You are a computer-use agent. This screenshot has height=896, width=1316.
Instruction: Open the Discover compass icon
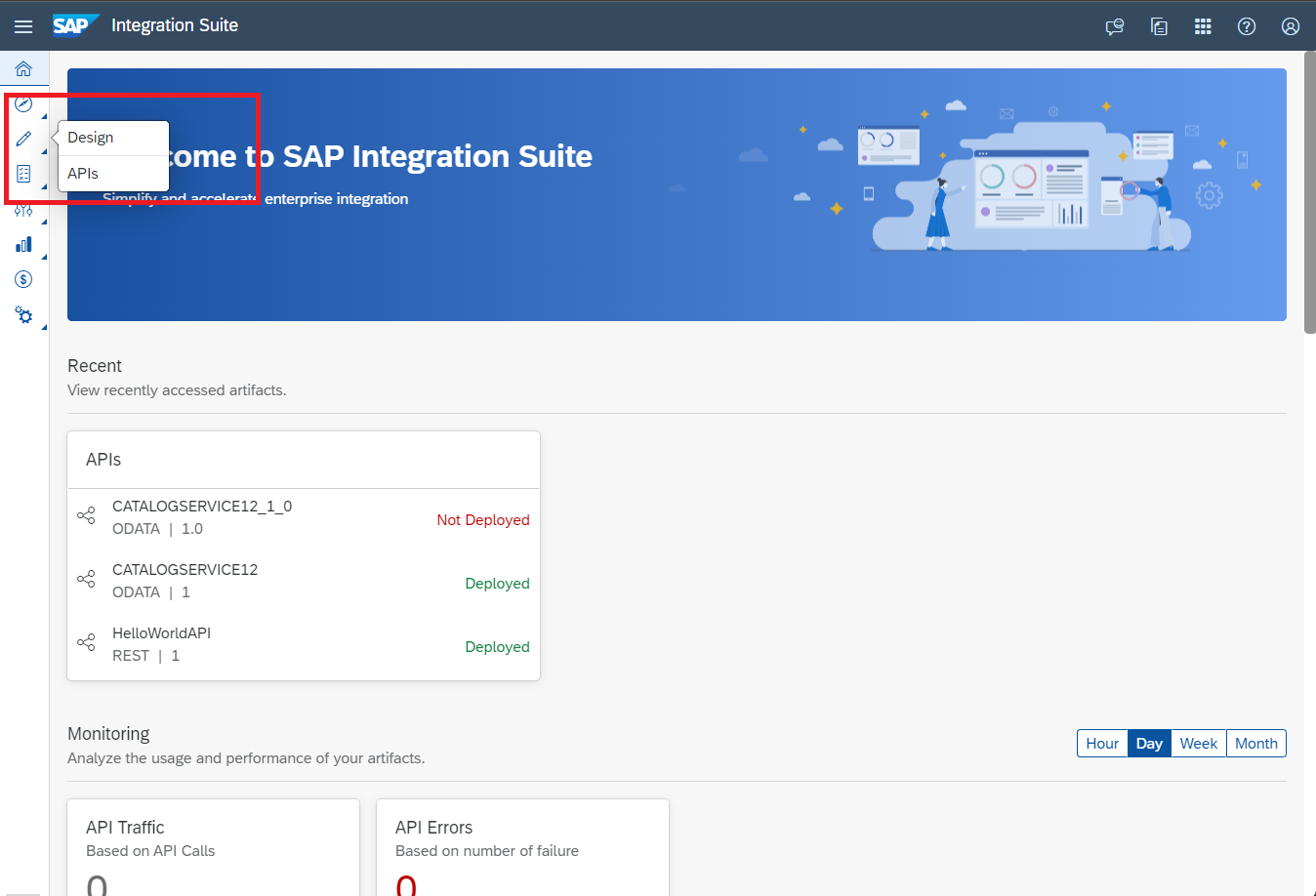tap(23, 103)
